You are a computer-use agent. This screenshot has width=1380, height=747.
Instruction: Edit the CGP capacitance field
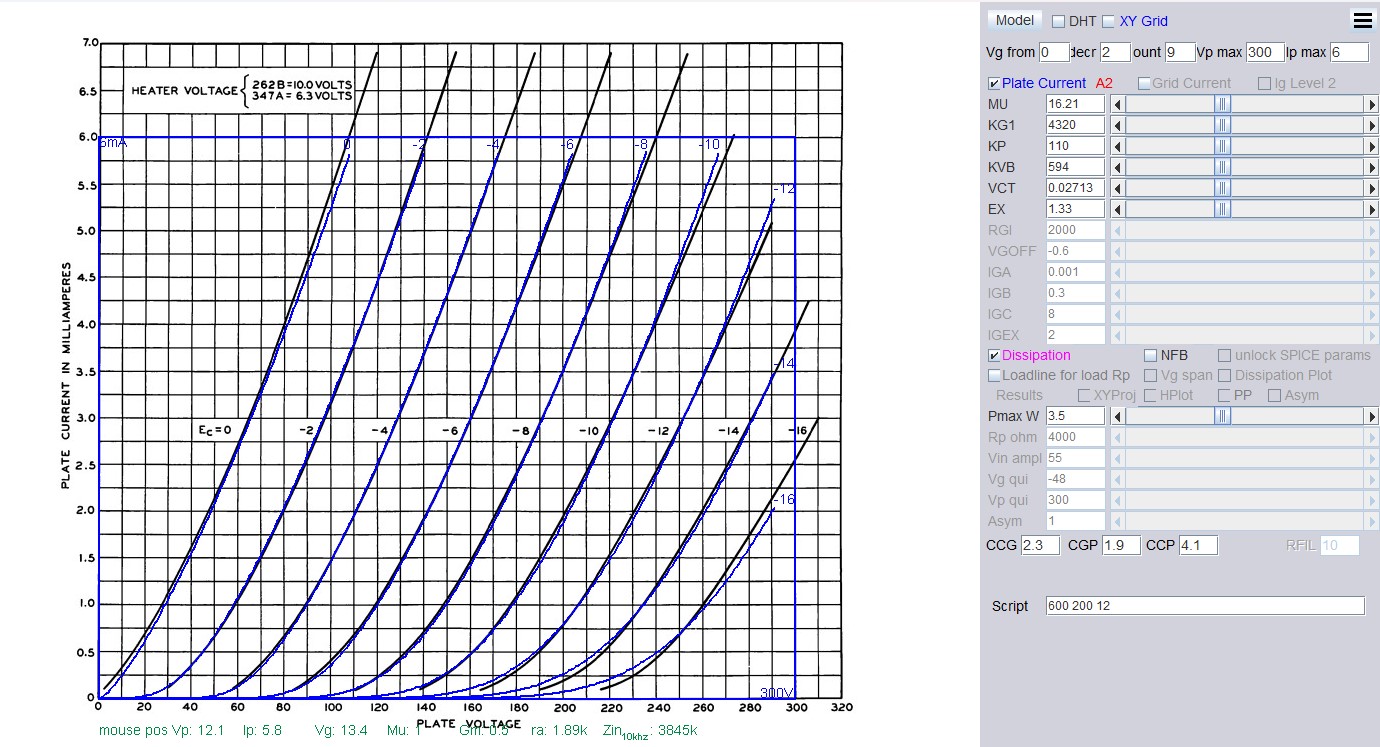point(1121,546)
